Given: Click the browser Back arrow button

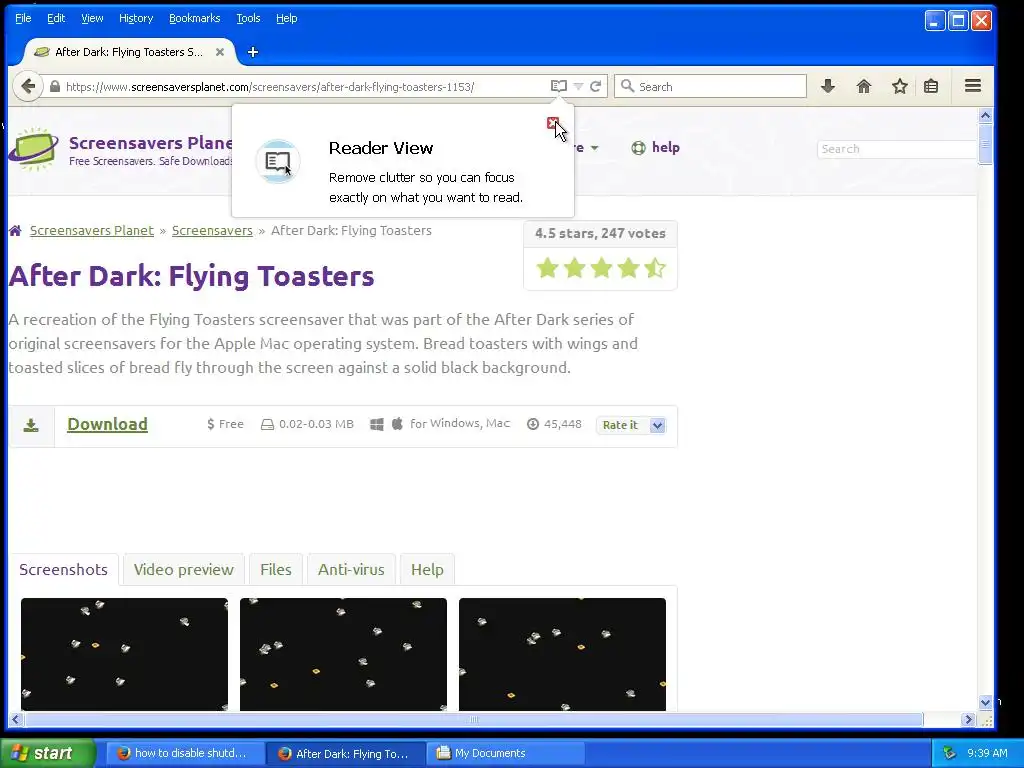Looking at the screenshot, I should coord(27,86).
